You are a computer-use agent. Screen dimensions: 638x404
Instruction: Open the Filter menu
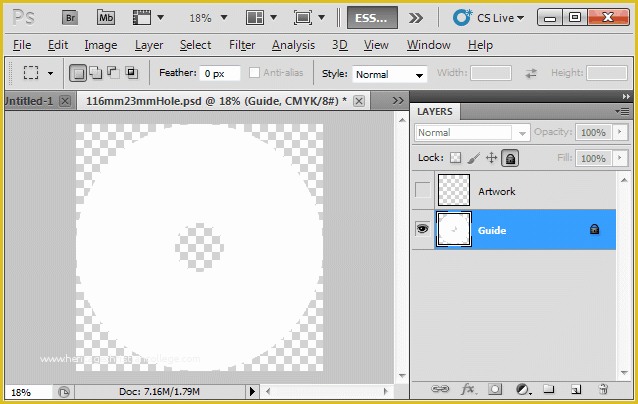[x=242, y=45]
